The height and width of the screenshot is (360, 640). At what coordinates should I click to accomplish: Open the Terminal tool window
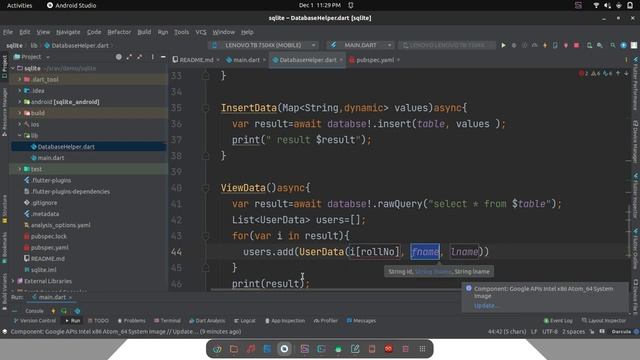pyautogui.click(x=167, y=321)
